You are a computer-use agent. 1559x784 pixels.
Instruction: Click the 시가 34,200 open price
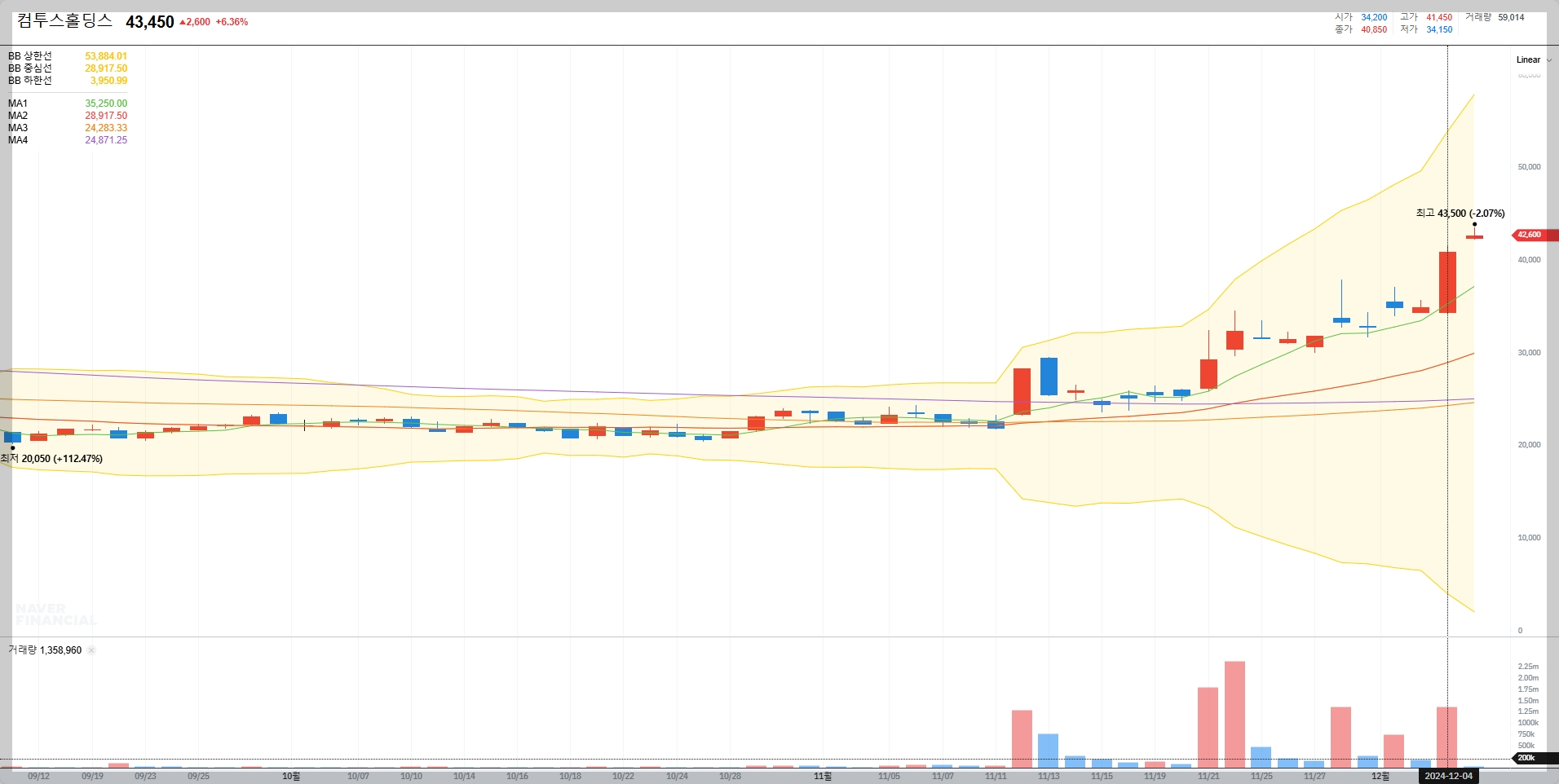(1361, 17)
